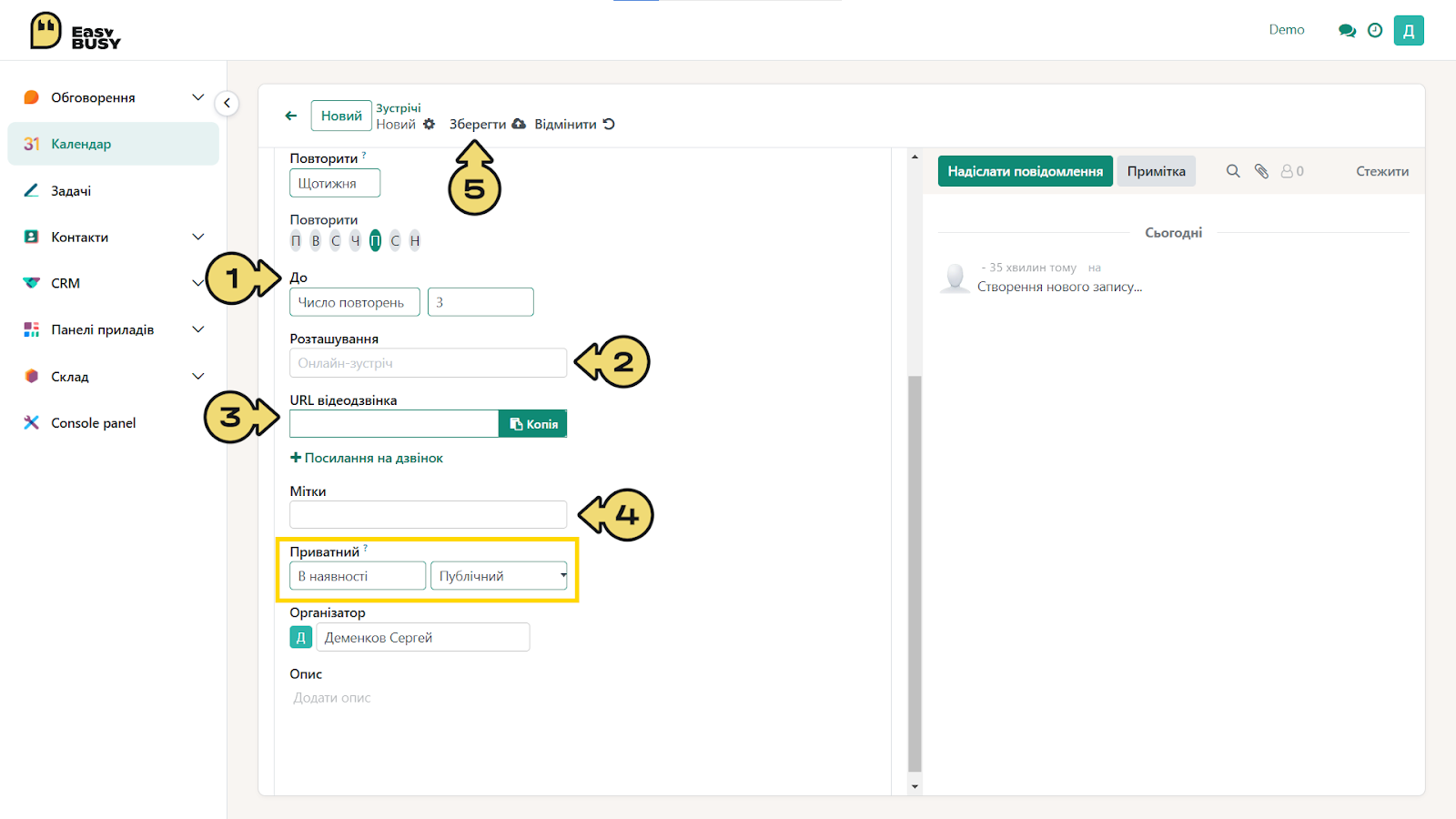This screenshot has width=1456, height=819.
Task: Add Посилання на дзвінок link
Action: [367, 458]
